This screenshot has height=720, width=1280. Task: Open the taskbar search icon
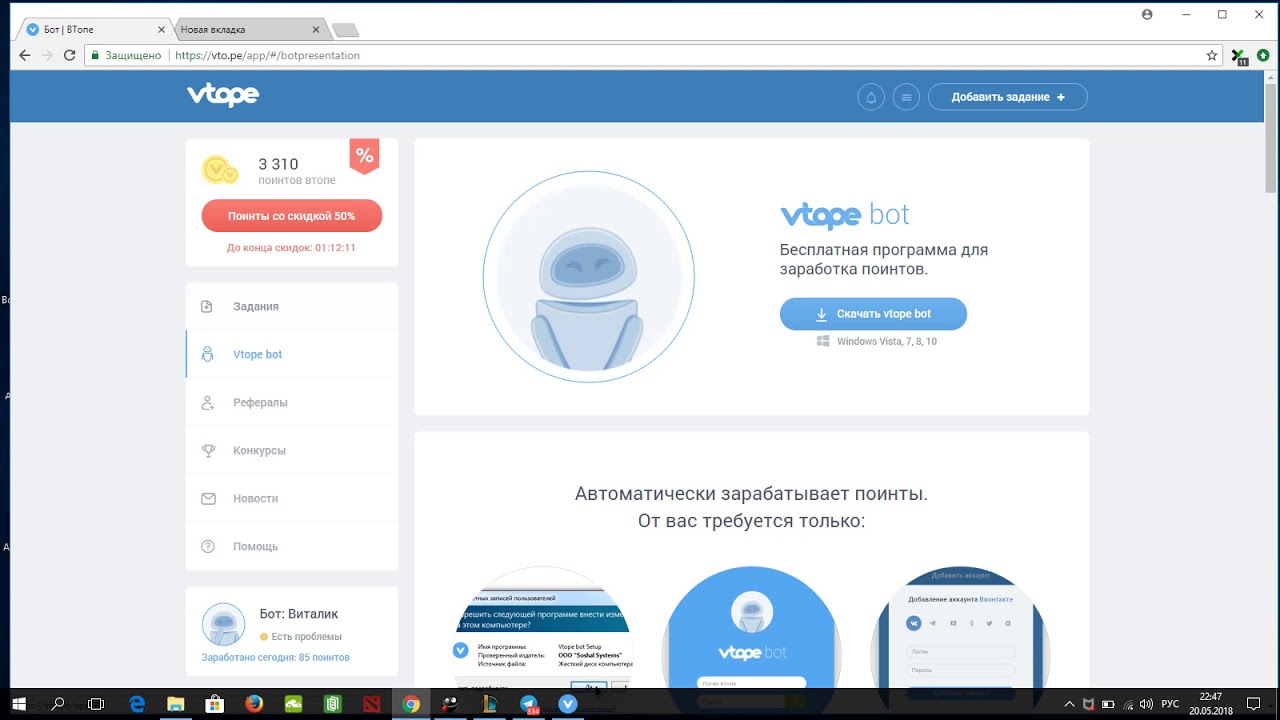[57, 704]
